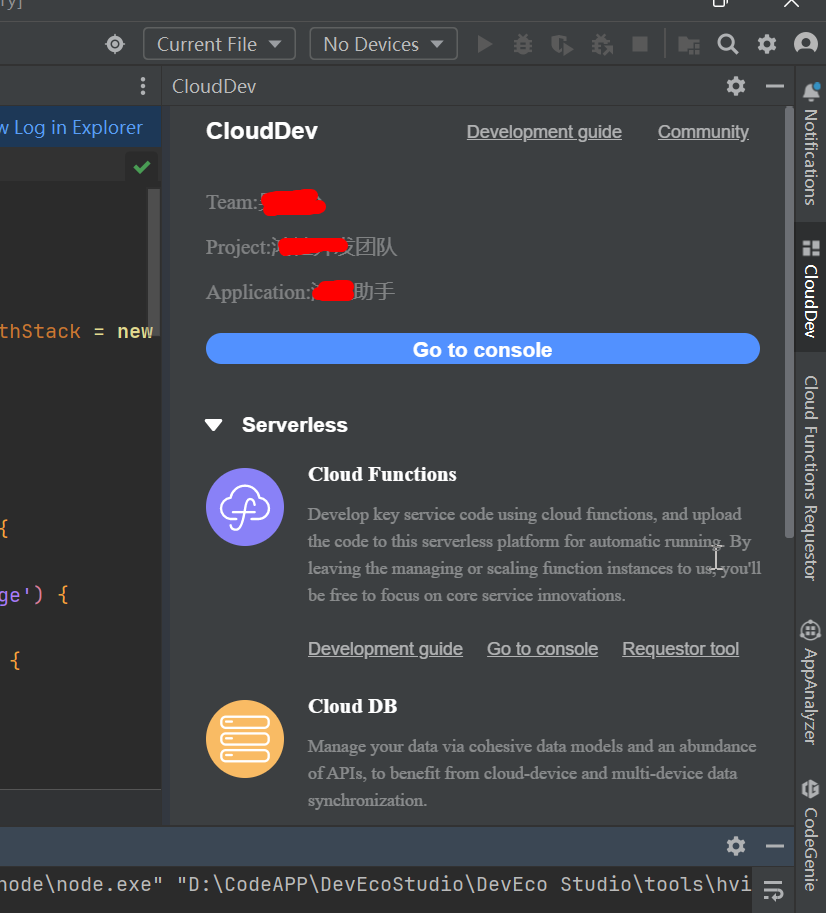
Task: Open IDE settings gear in main toolbar
Action: coord(767,44)
